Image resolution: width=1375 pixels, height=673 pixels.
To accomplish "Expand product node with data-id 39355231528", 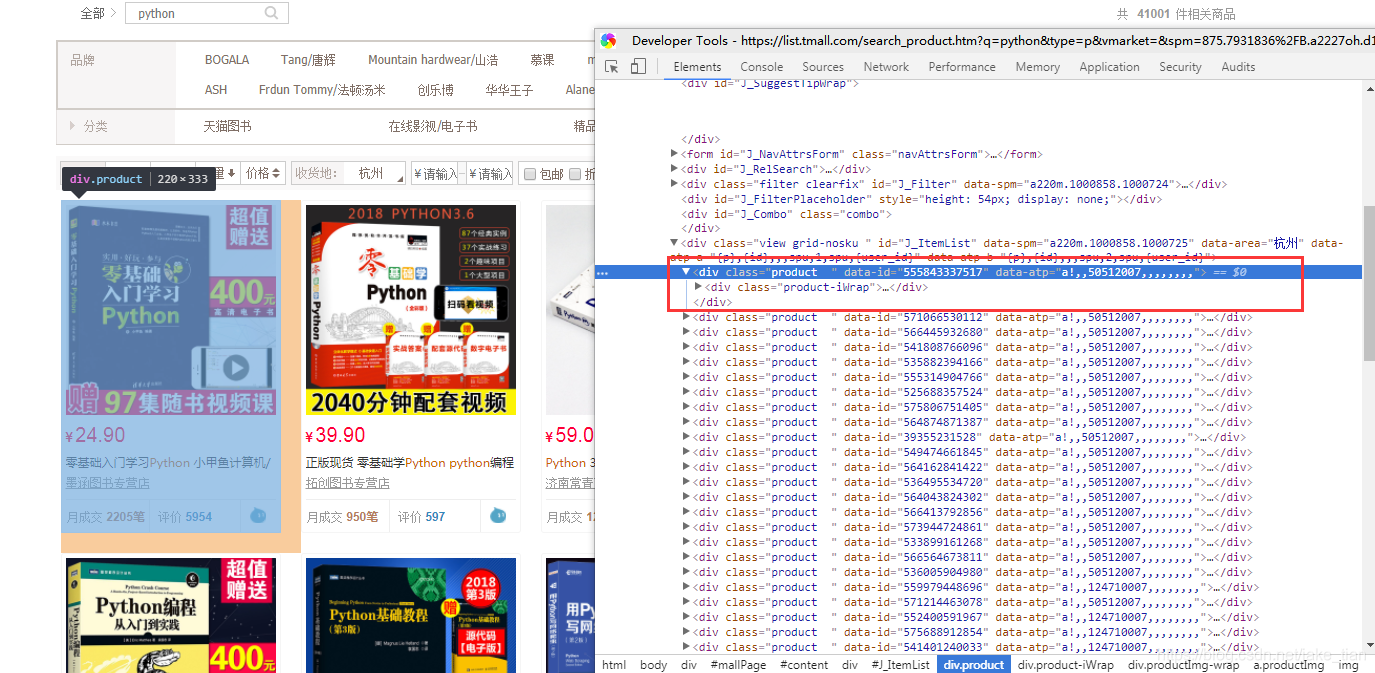I will pos(686,437).
